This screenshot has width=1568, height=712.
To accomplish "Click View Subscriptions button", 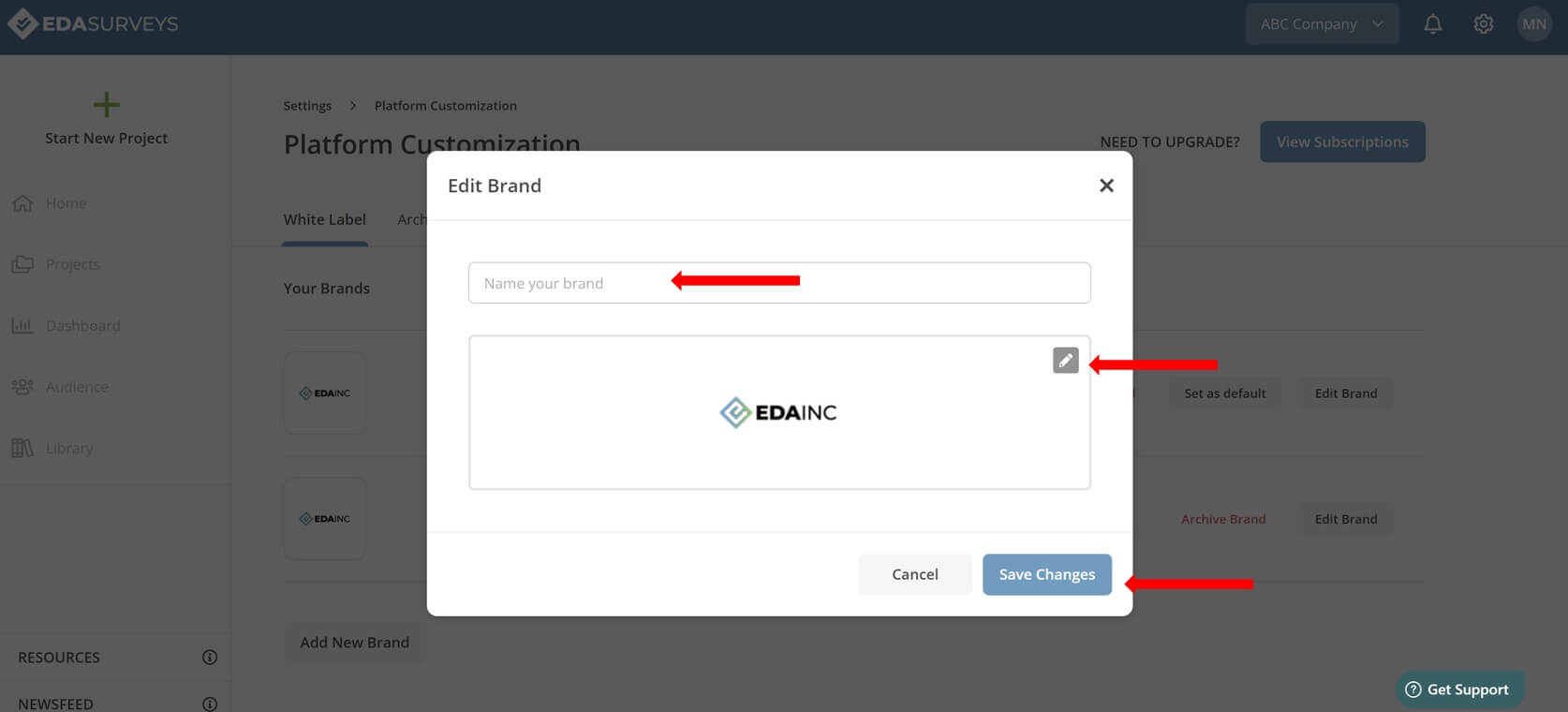I will [1342, 141].
